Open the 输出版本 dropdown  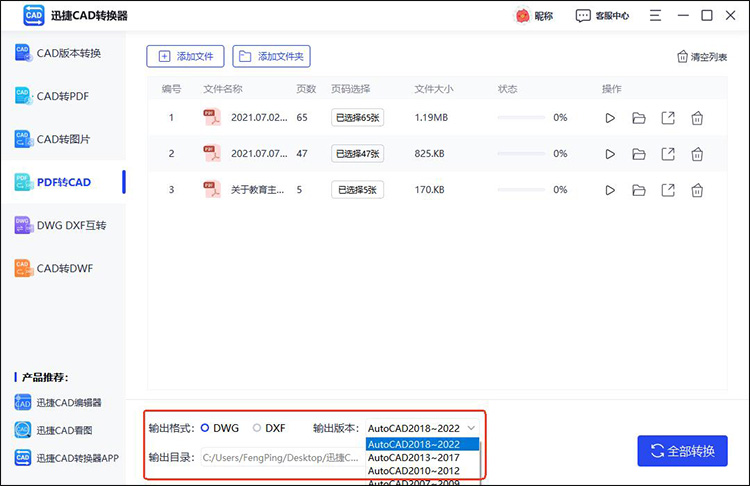(x=422, y=428)
